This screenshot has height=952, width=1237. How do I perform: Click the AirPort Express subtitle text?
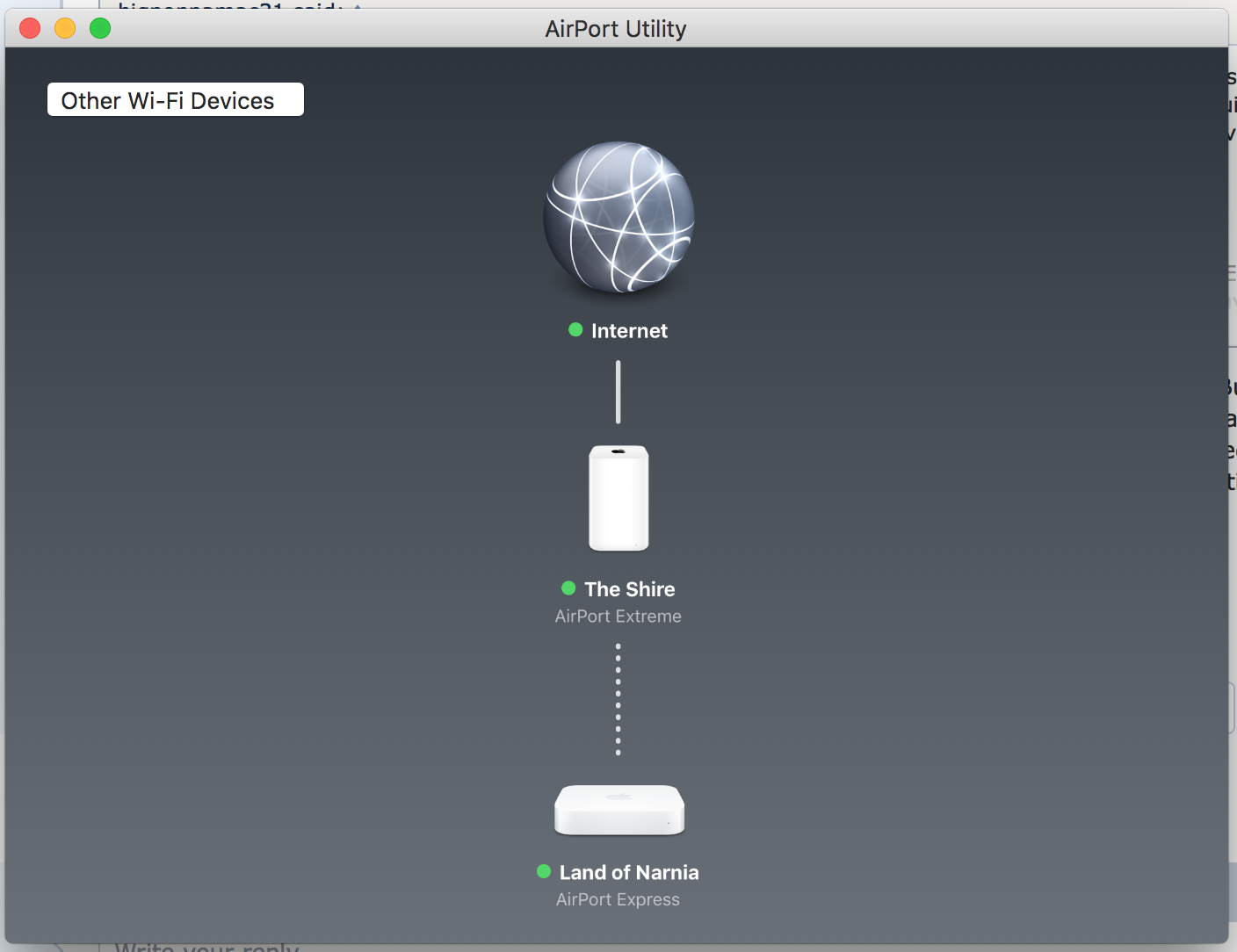(x=618, y=899)
